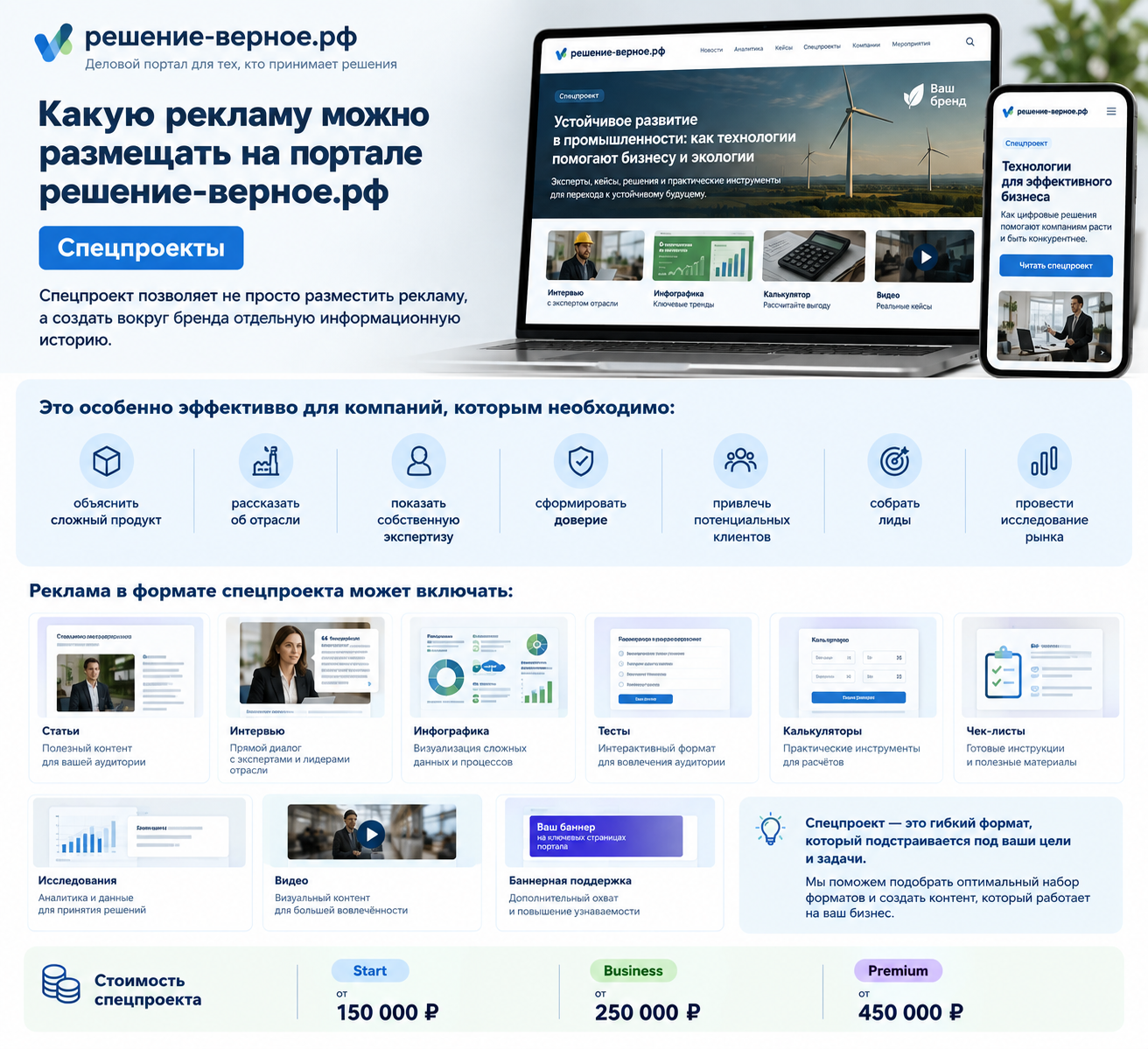
Task: Open 'Аналитика' in the laptop site navigation
Action: [748, 49]
